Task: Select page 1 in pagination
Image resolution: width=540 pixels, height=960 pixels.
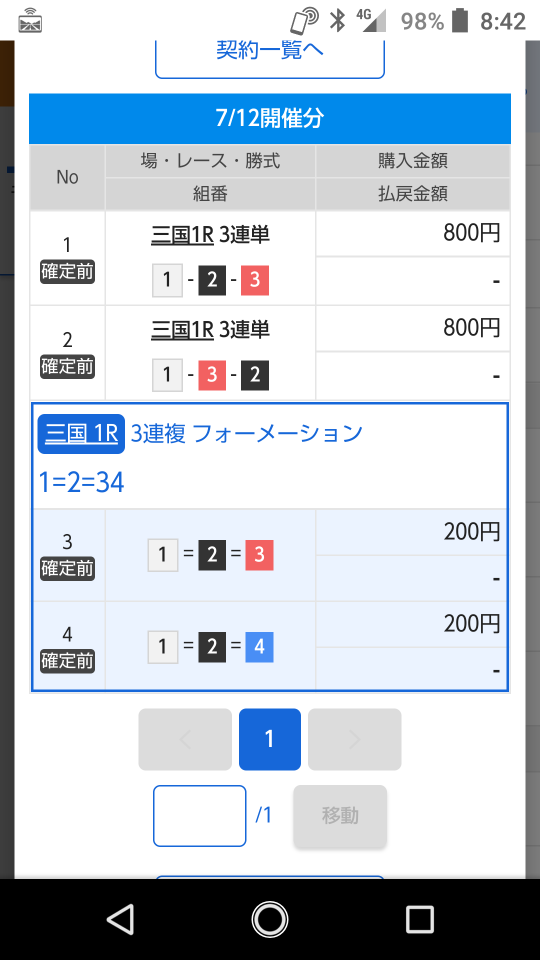Action: pos(269,740)
